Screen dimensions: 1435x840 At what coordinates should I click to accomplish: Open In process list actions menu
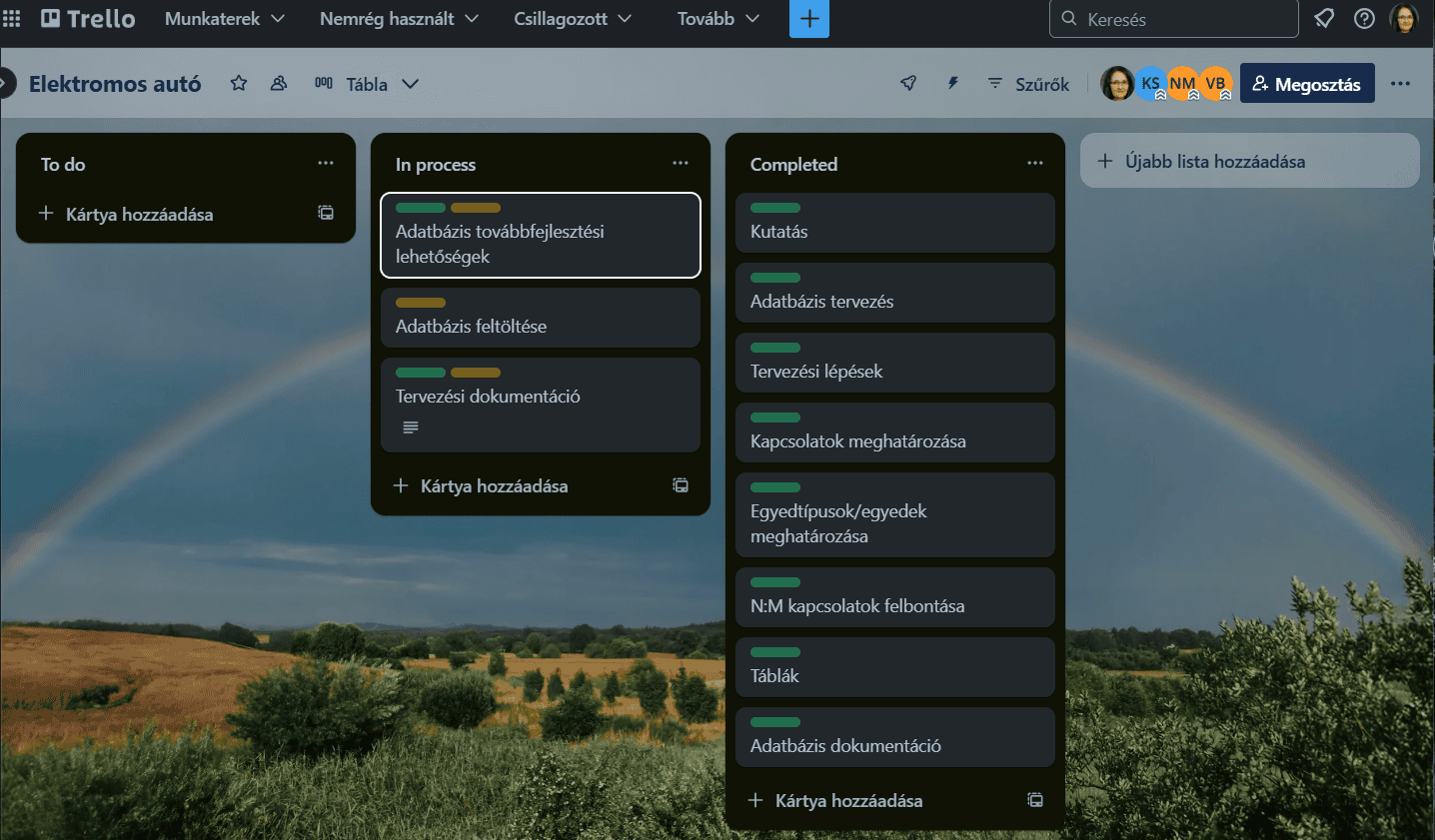[x=681, y=163]
